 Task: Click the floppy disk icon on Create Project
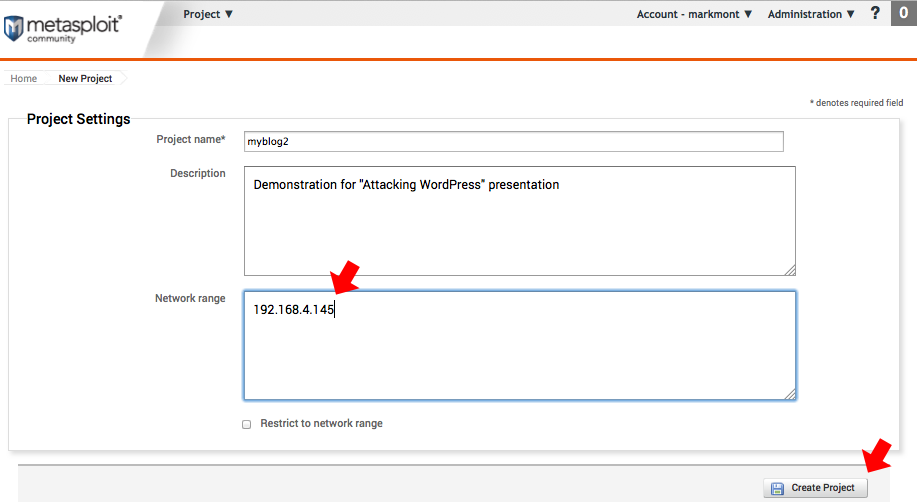point(778,488)
